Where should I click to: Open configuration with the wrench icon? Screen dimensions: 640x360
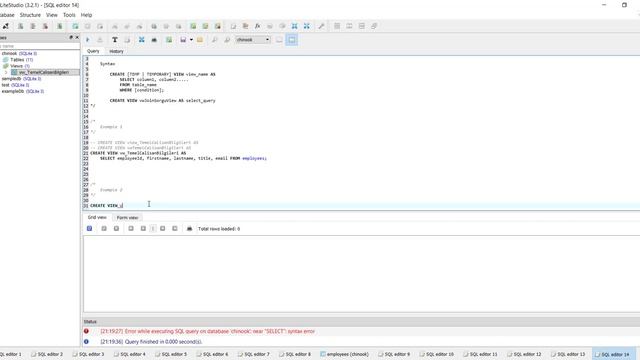321,26
